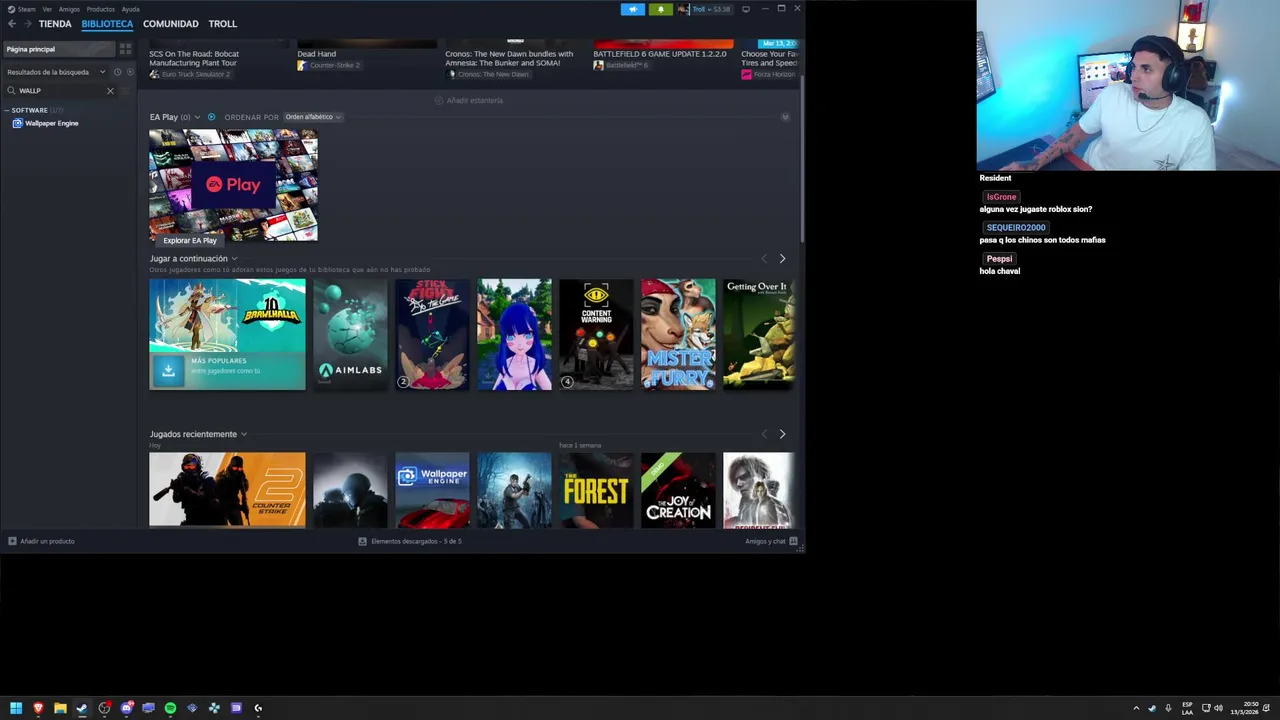The image size is (1280, 720).
Task: Open the Wallpaper Engine recent card
Action: 432,490
